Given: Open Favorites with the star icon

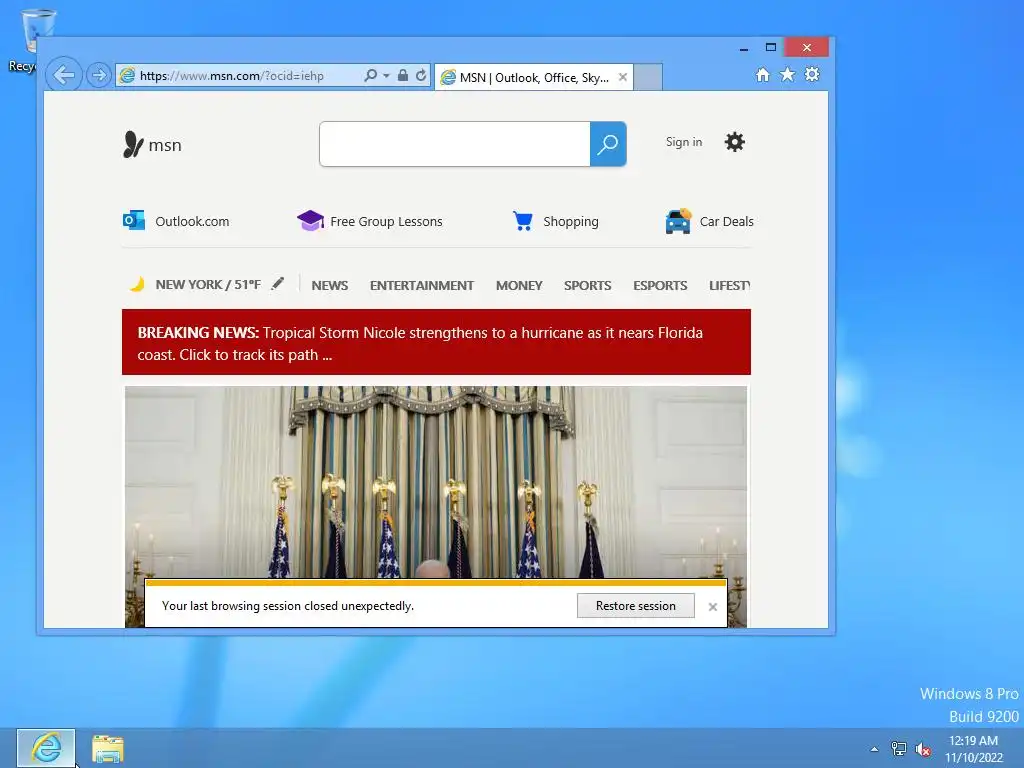Looking at the screenshot, I should click(x=788, y=74).
